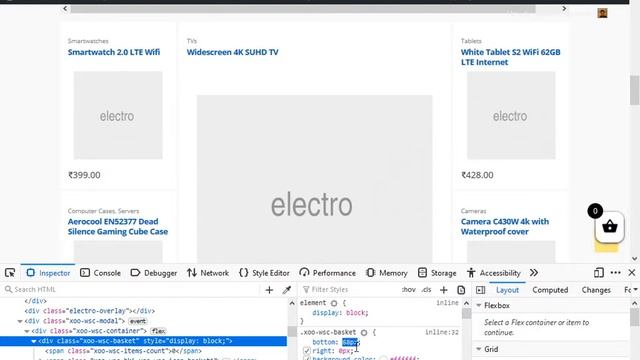Click the page vertical scrollbar thumb
640x360 pixels.
coord(634,90)
